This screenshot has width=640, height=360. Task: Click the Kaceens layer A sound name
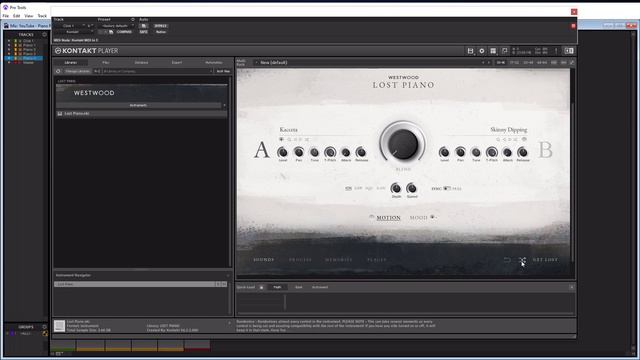coord(288,129)
